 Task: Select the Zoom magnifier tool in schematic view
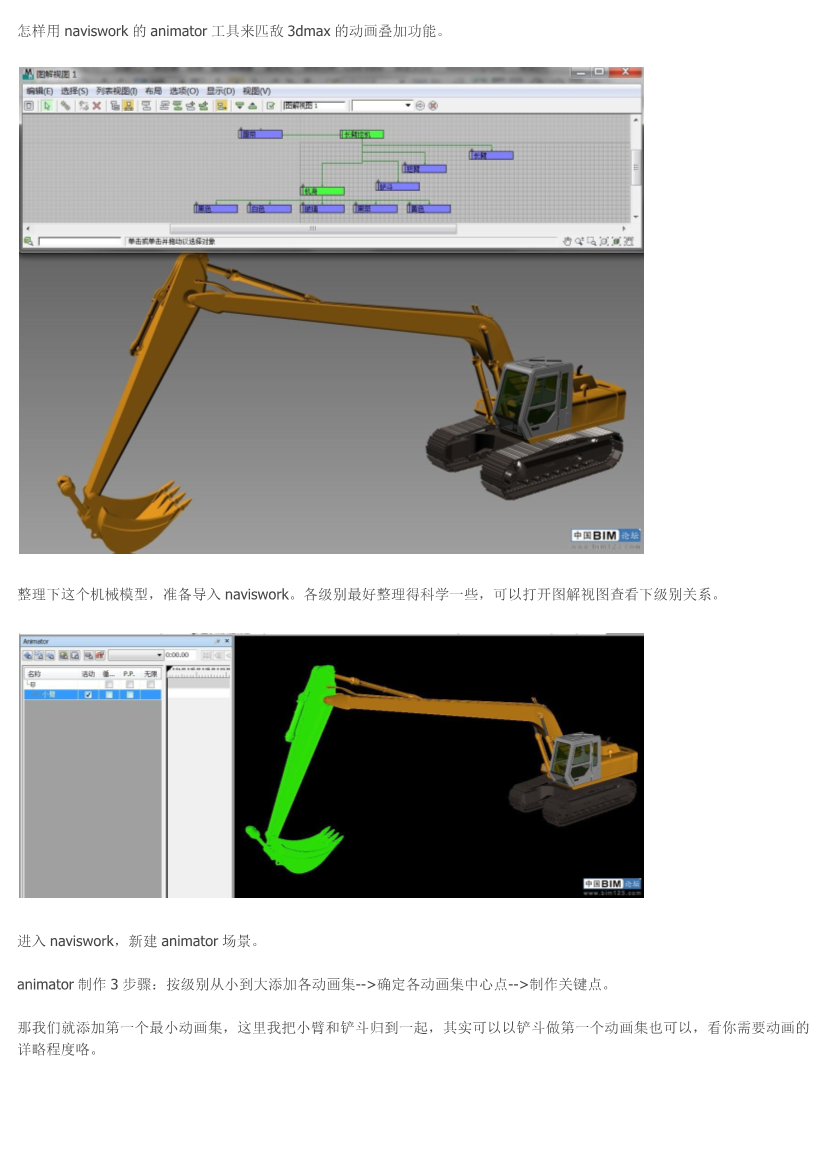tap(579, 242)
